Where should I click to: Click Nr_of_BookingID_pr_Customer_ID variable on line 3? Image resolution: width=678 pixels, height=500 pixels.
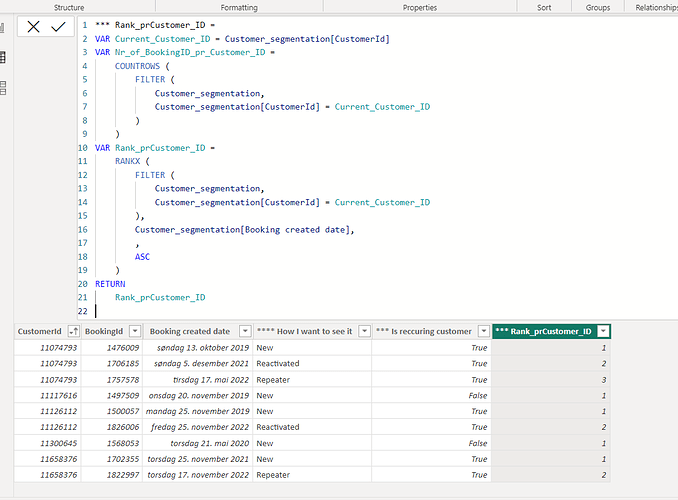[x=190, y=52]
